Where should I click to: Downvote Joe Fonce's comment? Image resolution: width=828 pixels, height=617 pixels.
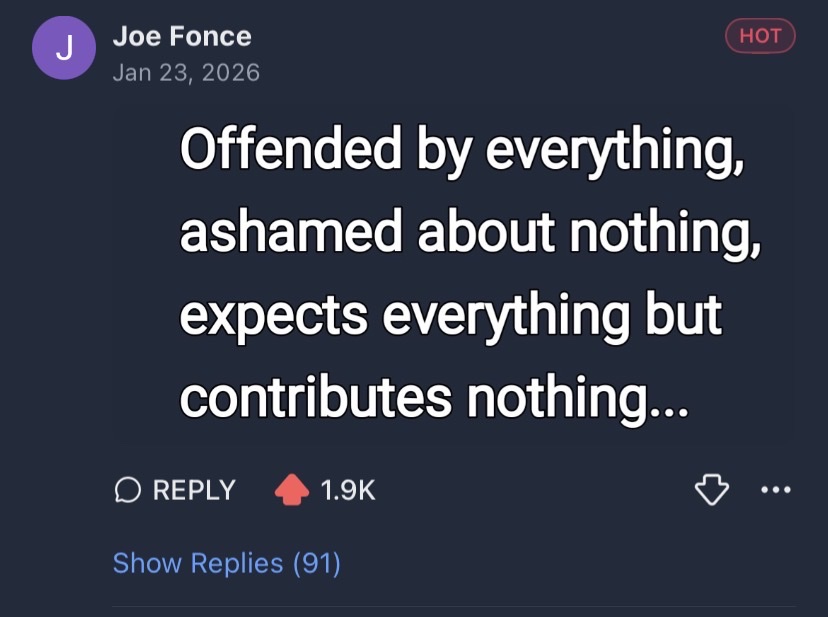point(711,490)
